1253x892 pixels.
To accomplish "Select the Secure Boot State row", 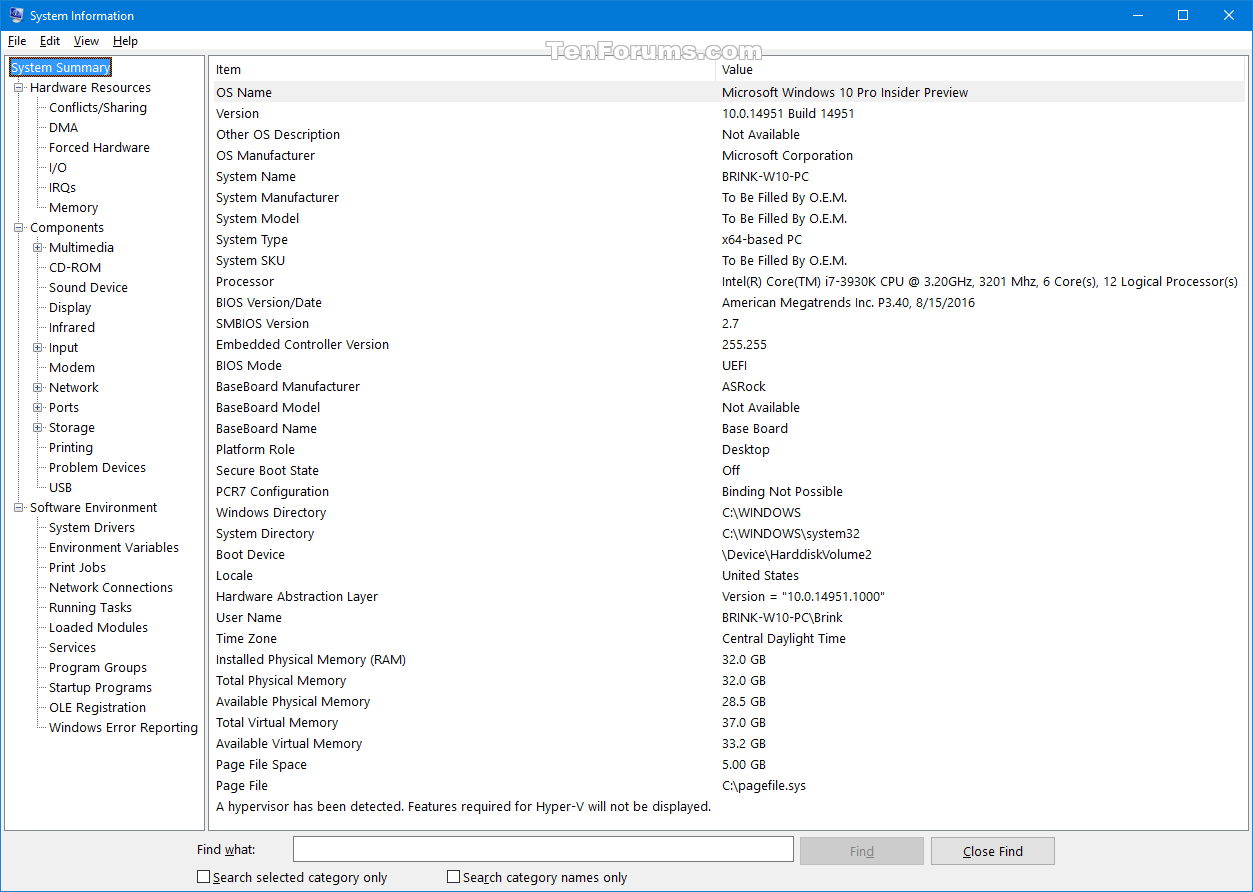I will (x=727, y=470).
